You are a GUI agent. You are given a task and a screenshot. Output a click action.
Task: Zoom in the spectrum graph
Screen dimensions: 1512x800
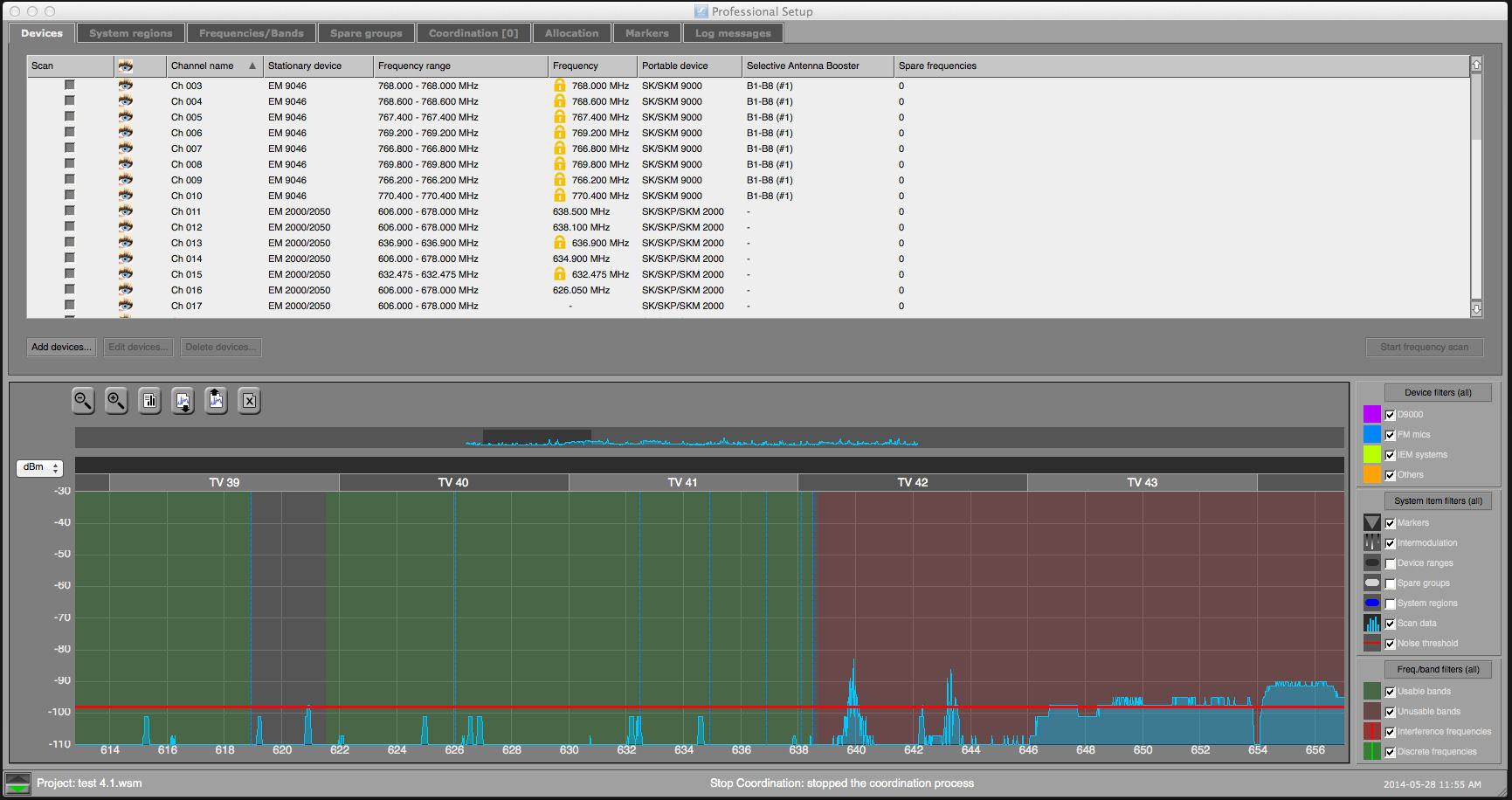116,401
